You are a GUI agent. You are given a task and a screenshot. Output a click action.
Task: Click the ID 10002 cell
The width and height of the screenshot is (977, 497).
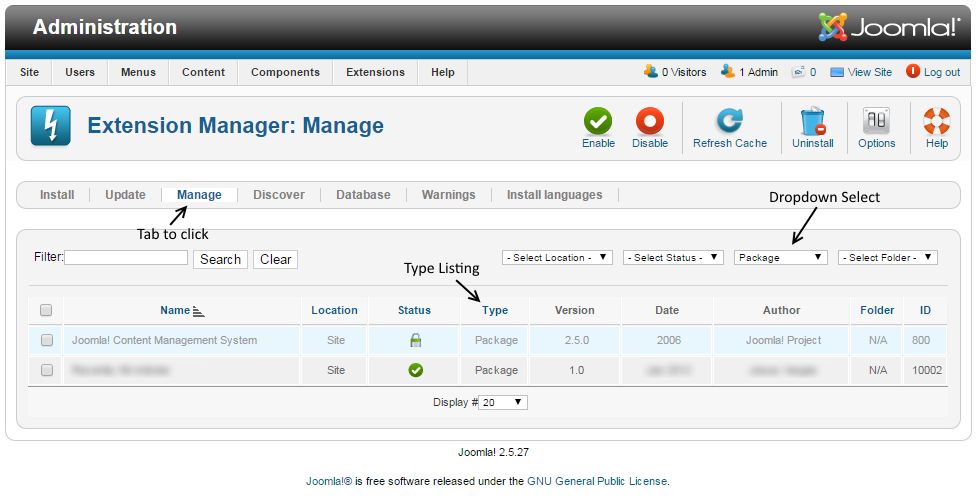(x=927, y=370)
